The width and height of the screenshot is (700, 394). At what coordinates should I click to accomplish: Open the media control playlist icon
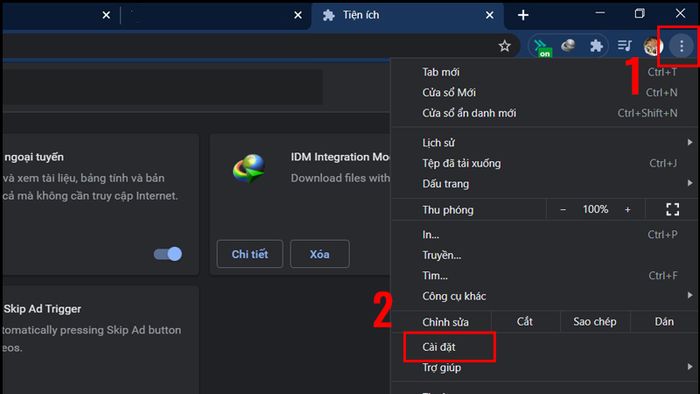(x=625, y=46)
